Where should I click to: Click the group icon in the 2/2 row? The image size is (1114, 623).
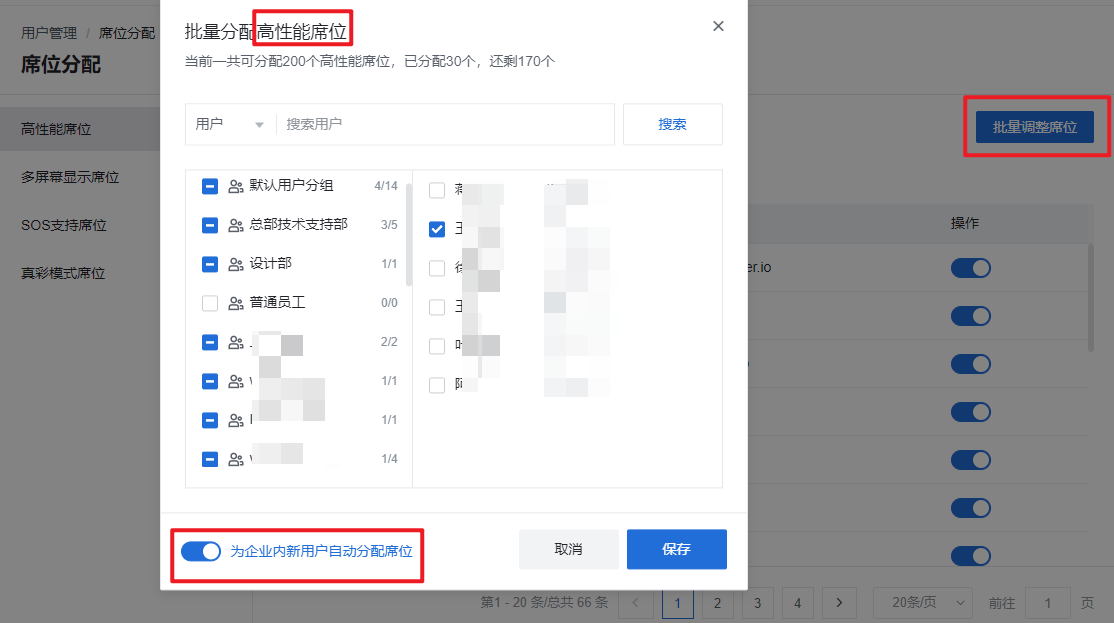236,342
